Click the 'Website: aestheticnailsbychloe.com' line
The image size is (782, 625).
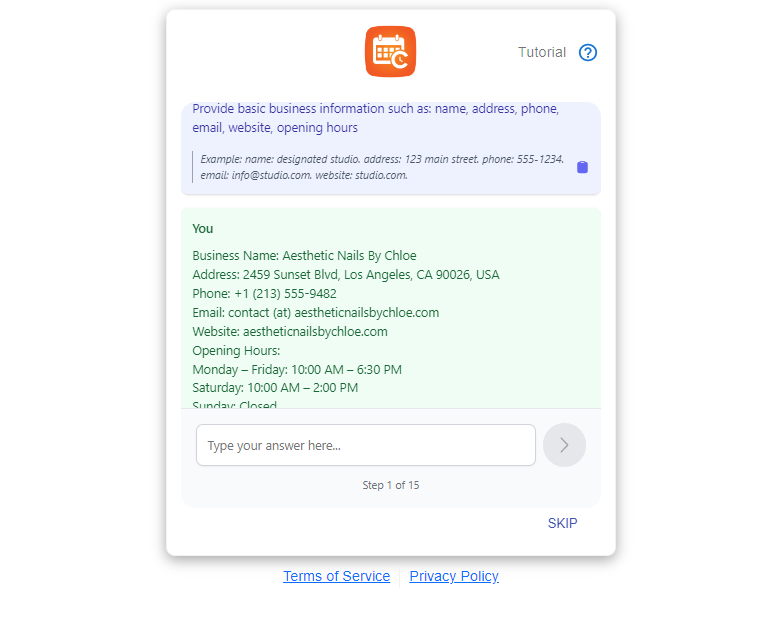pos(290,332)
